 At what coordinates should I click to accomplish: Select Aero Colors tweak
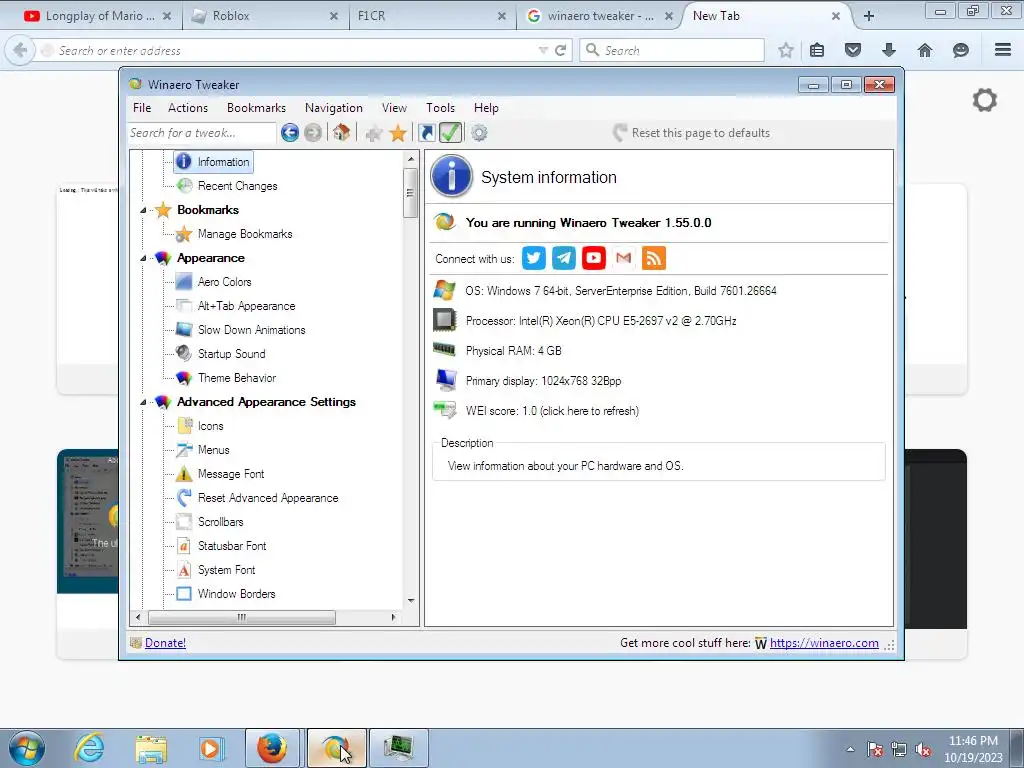click(x=224, y=282)
